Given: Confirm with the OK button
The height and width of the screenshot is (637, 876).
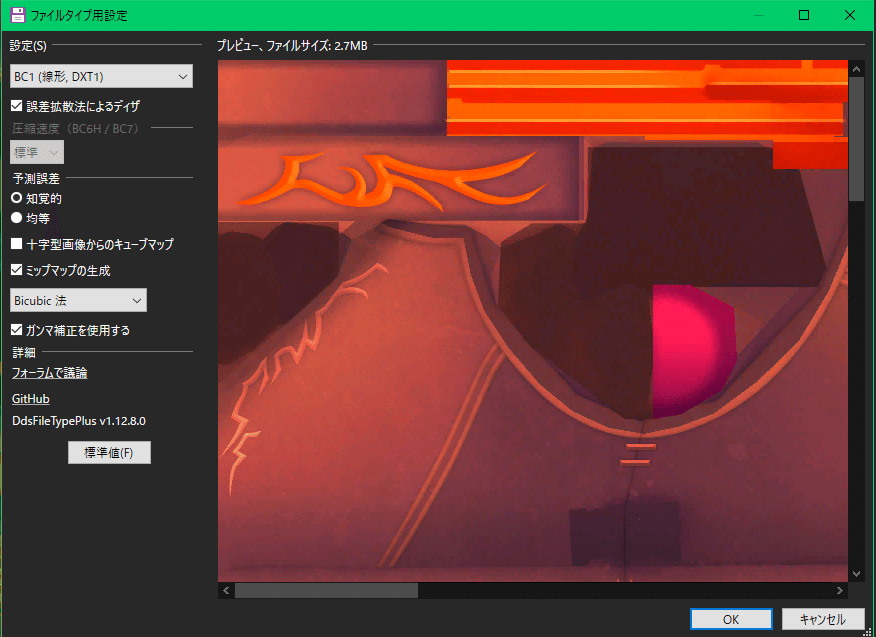Looking at the screenshot, I should (x=731, y=619).
